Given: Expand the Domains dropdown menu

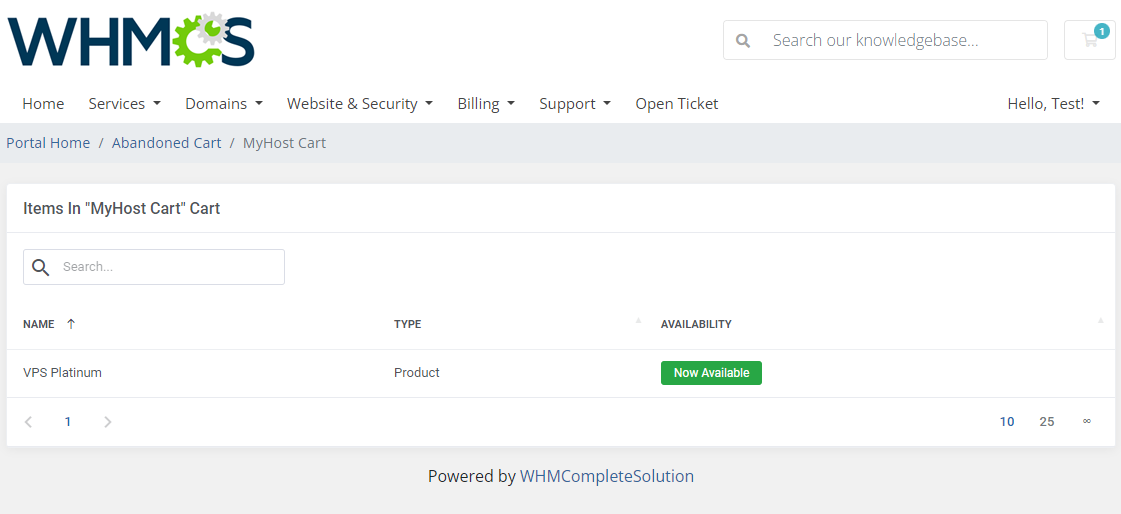Looking at the screenshot, I should coord(224,104).
